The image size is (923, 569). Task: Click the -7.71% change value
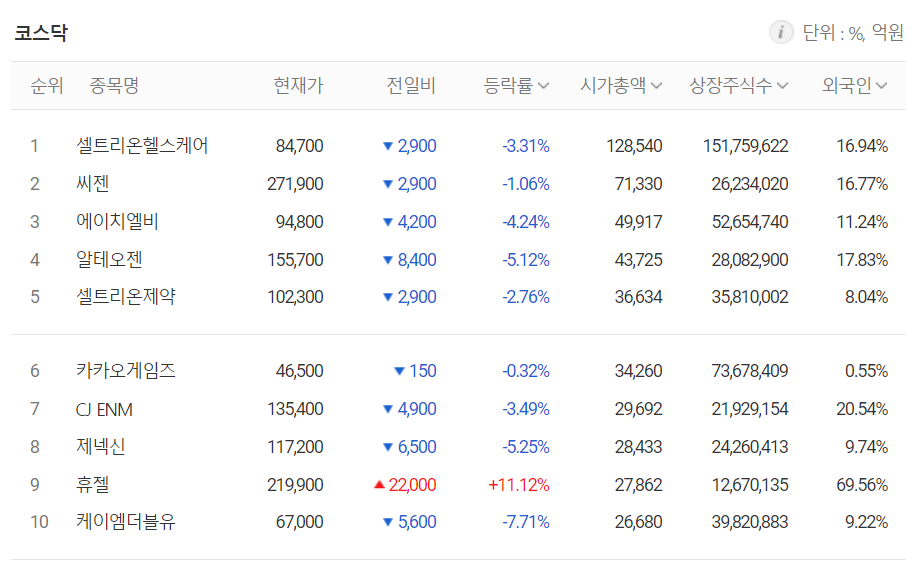(x=526, y=522)
